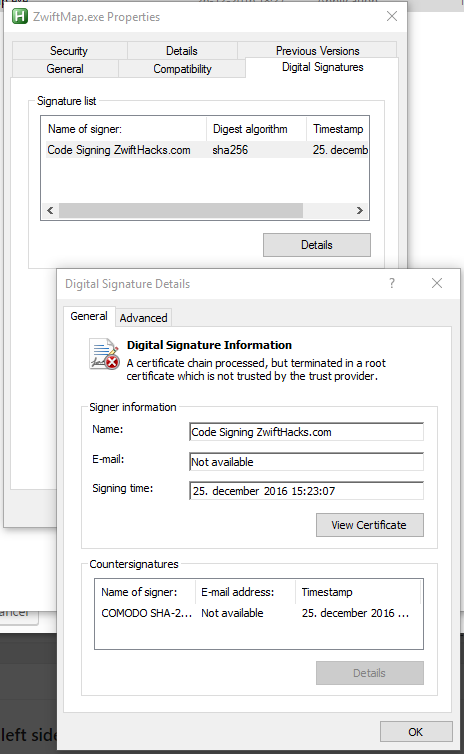Click the Details button under Signature list
This screenshot has height=754, width=464.
317,245
